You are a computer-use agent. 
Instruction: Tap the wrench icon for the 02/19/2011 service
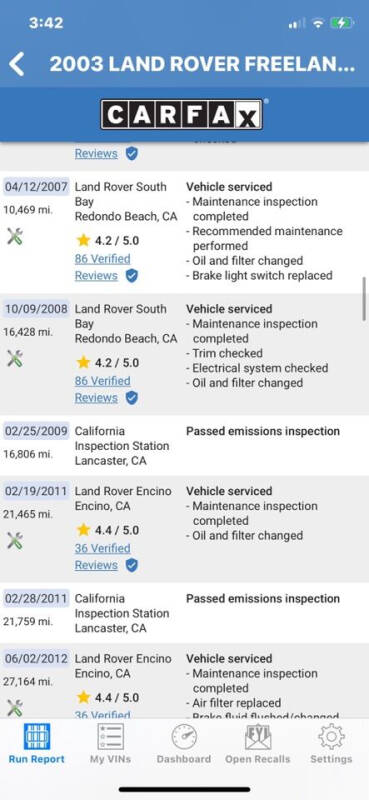(x=15, y=540)
